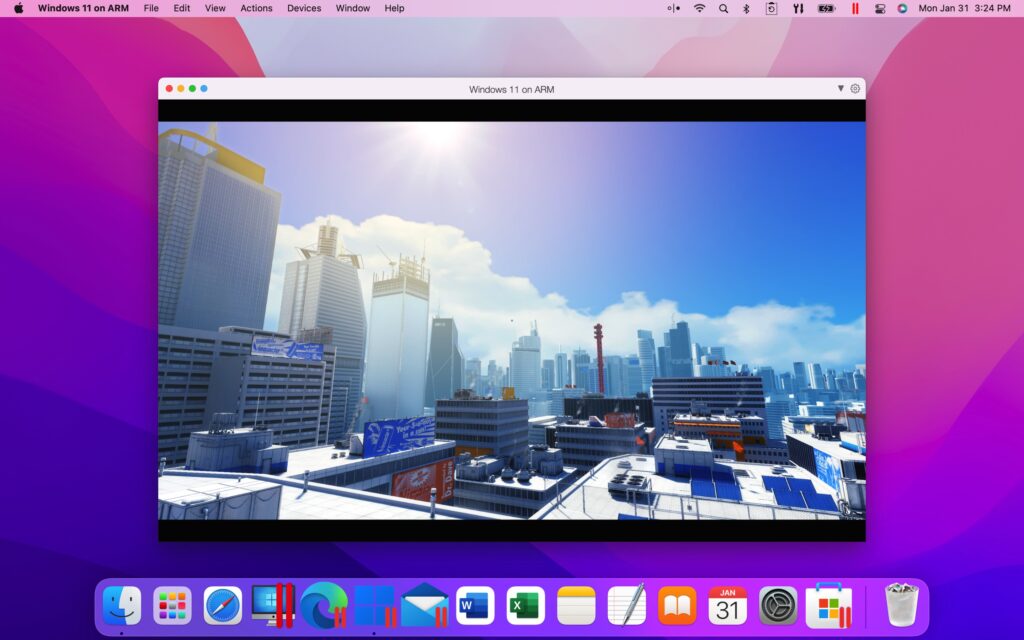Screen dimensions: 1024x640
Task: Open the Window menu
Action: tap(353, 8)
